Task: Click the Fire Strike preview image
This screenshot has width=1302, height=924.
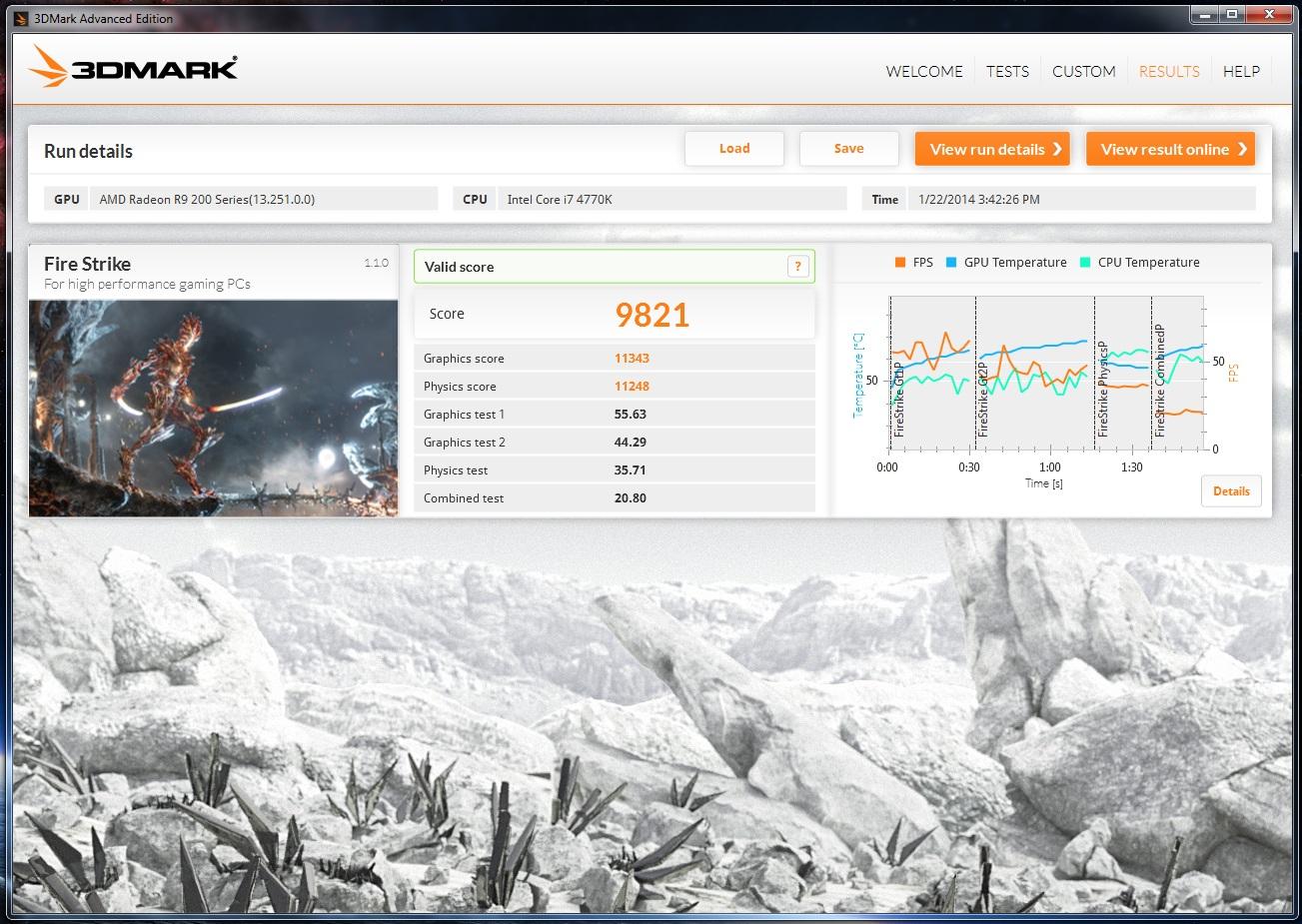Action: pos(214,408)
